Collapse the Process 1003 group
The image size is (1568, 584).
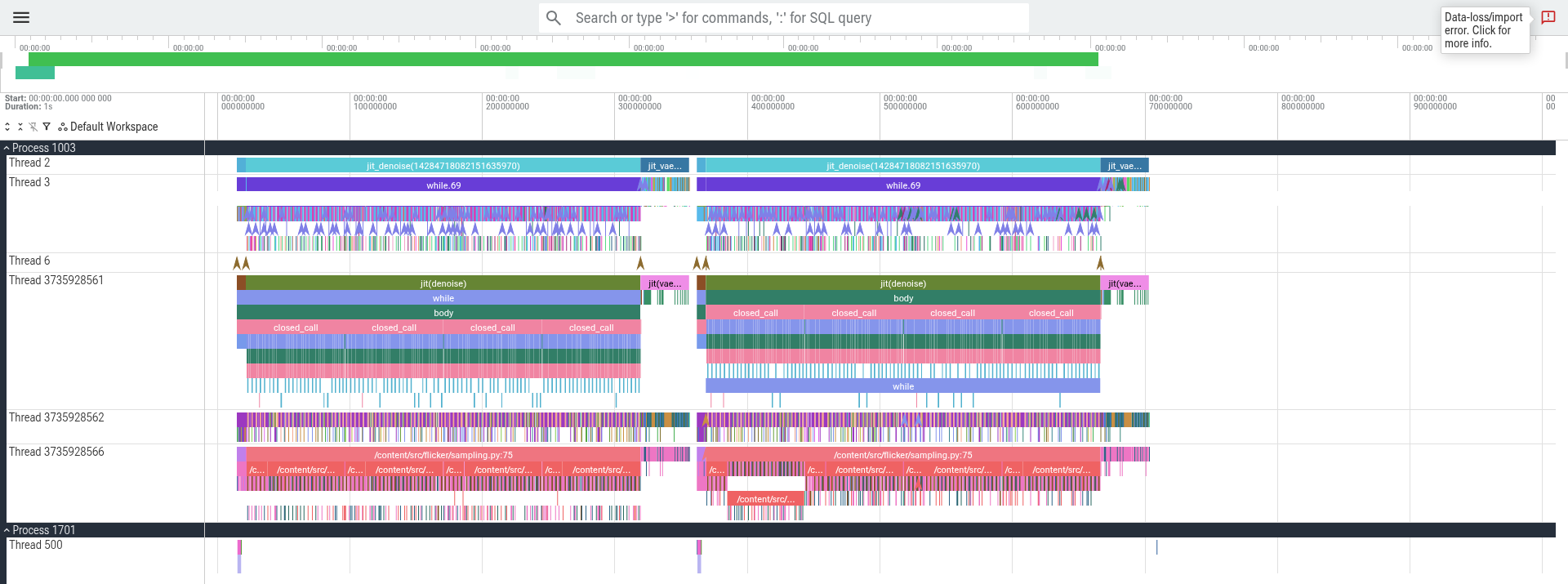coord(7,148)
